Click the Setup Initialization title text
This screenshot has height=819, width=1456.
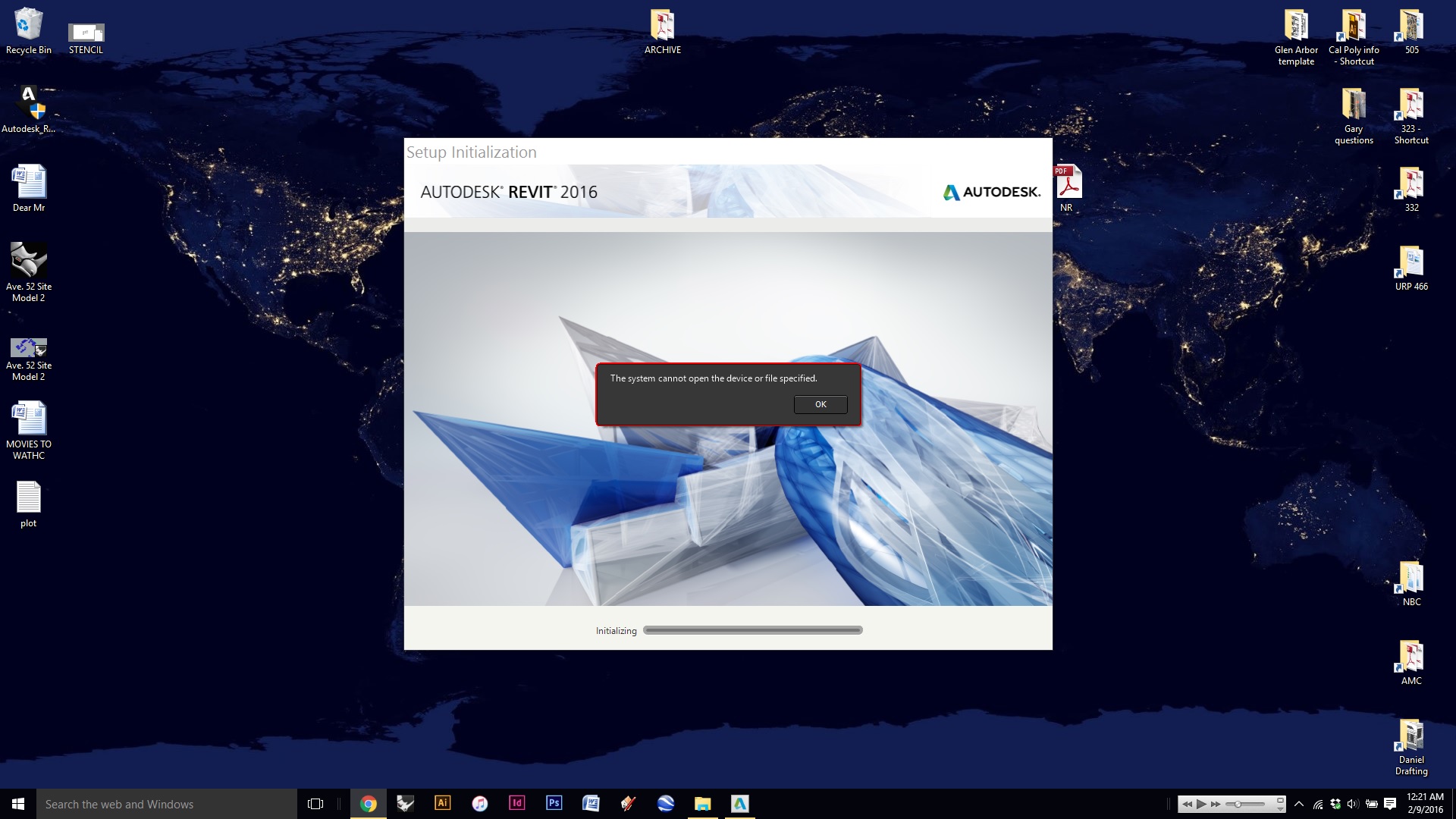point(472,152)
